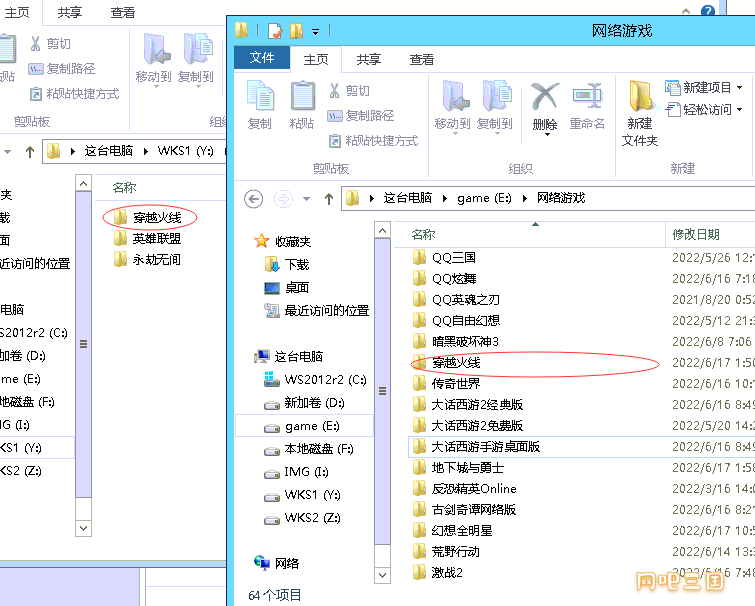Switch to 主页 tab in 网络游戏 window
Viewport: 755px width, 606px height.
[x=316, y=59]
